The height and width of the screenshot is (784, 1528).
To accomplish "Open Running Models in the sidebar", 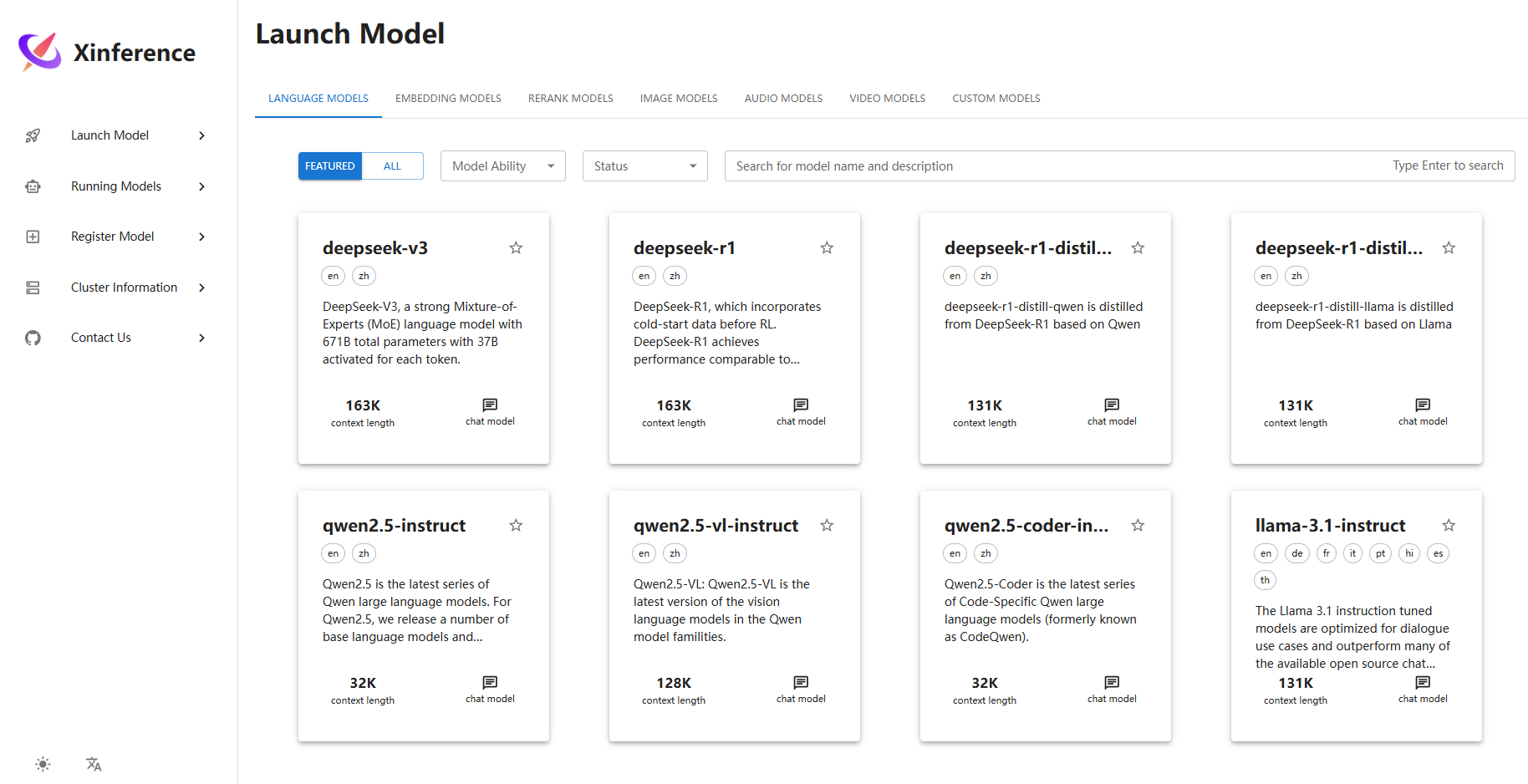I will tap(116, 186).
